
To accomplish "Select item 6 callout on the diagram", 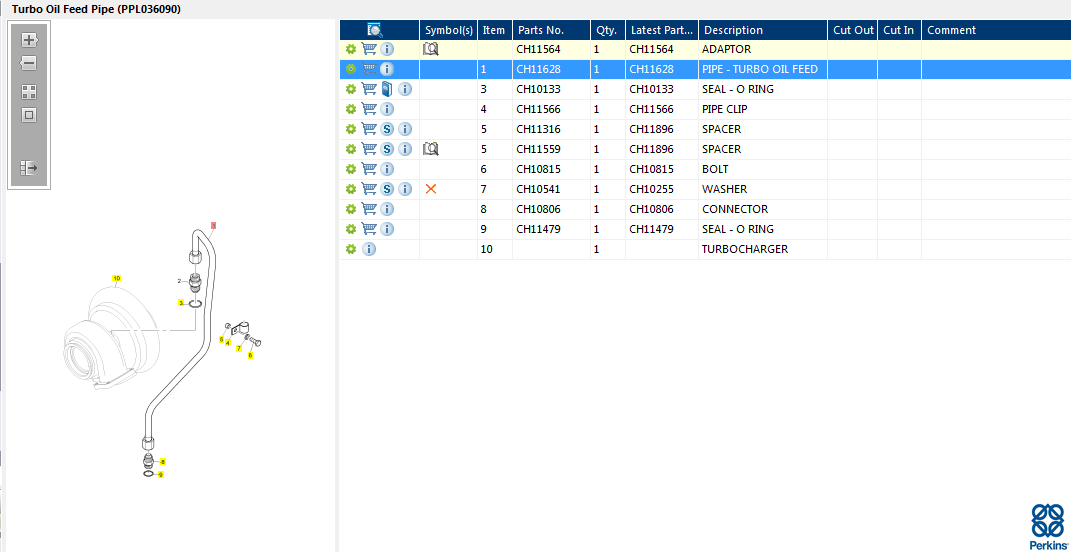I will click(250, 355).
